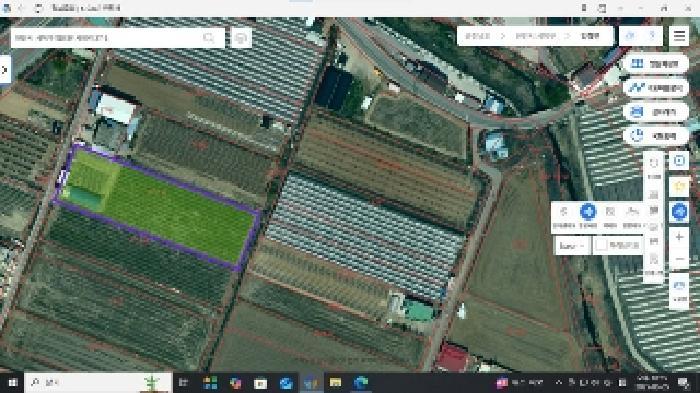This screenshot has width=700, height=393.
Task: Click the blue circle icon on right edge
Action: tap(679, 212)
